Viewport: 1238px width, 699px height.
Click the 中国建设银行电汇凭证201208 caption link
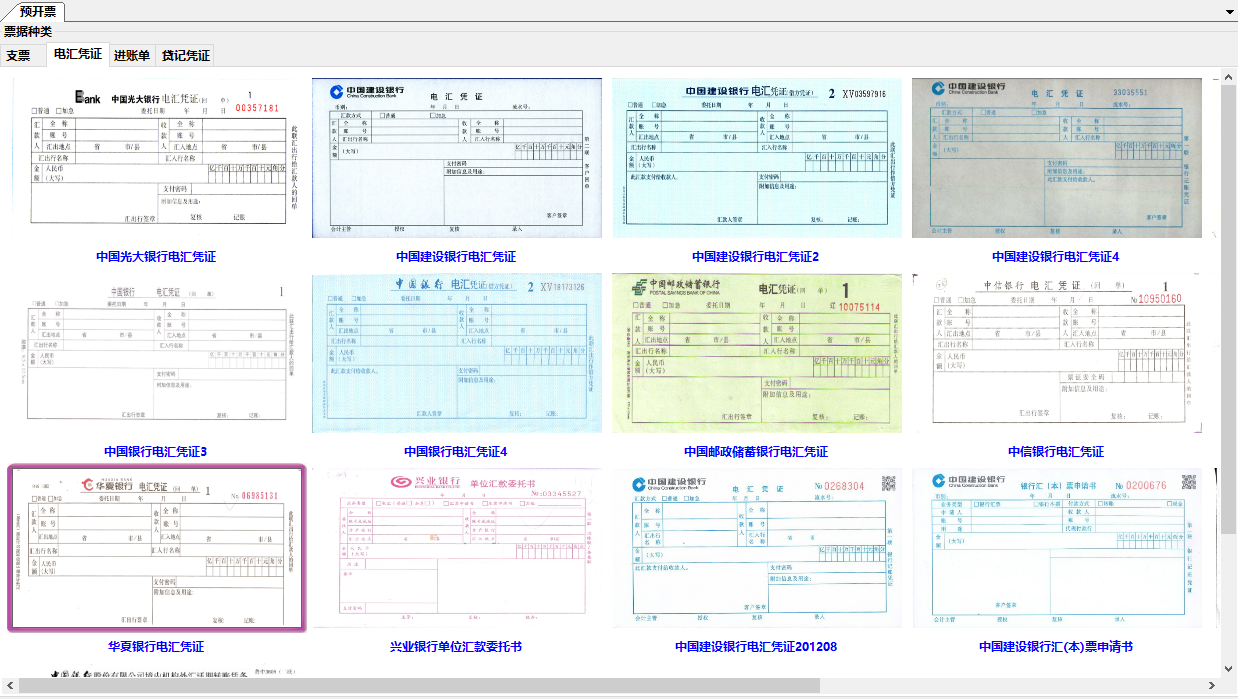coord(756,647)
